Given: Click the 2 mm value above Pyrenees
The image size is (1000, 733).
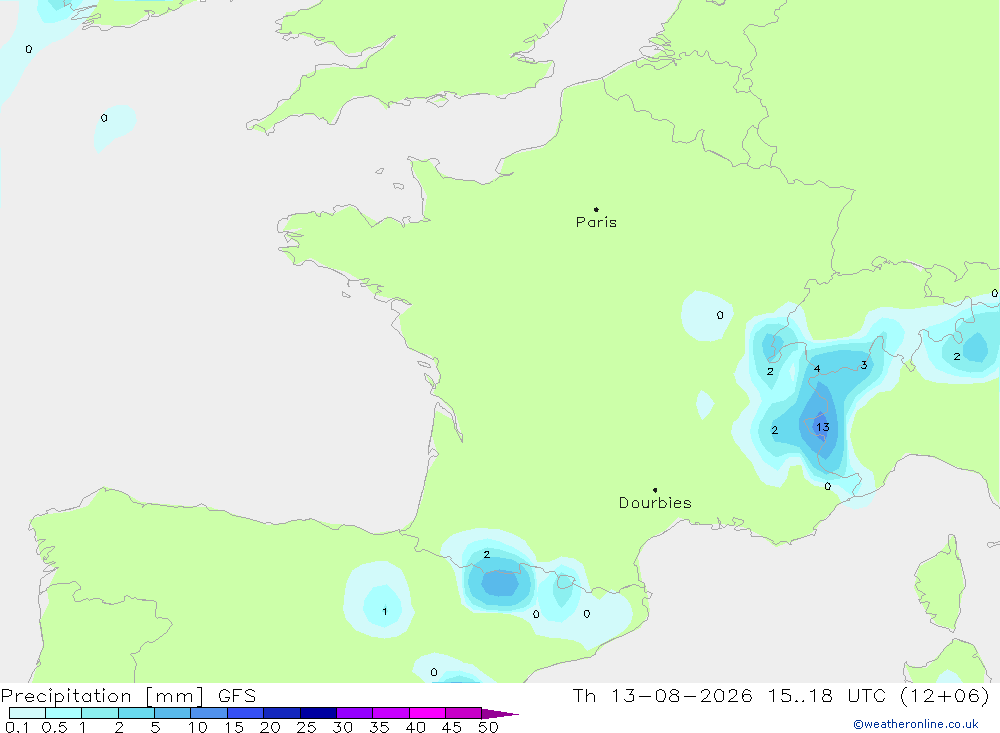Looking at the screenshot, I should pos(487,554).
